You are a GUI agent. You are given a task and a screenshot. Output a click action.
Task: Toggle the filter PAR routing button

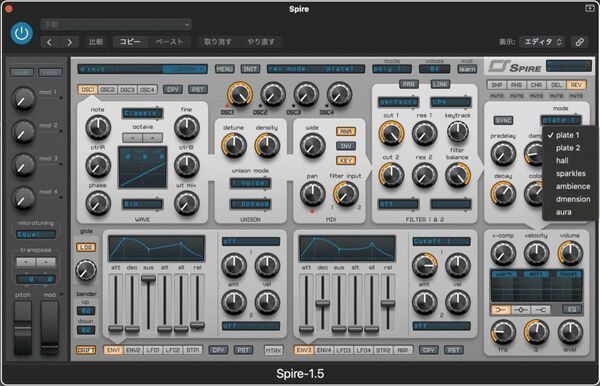[408, 84]
